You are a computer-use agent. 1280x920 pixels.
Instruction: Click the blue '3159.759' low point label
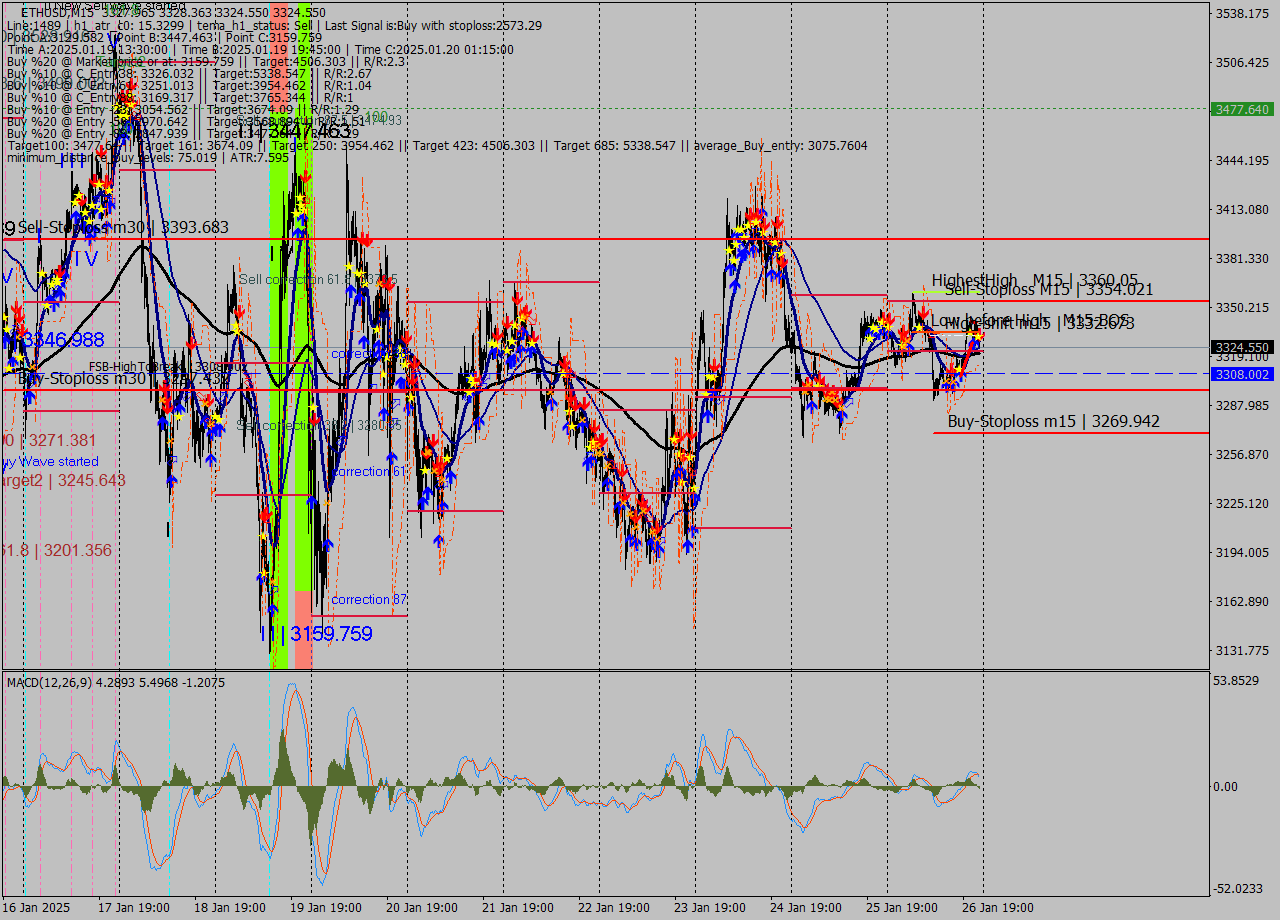[x=331, y=634]
